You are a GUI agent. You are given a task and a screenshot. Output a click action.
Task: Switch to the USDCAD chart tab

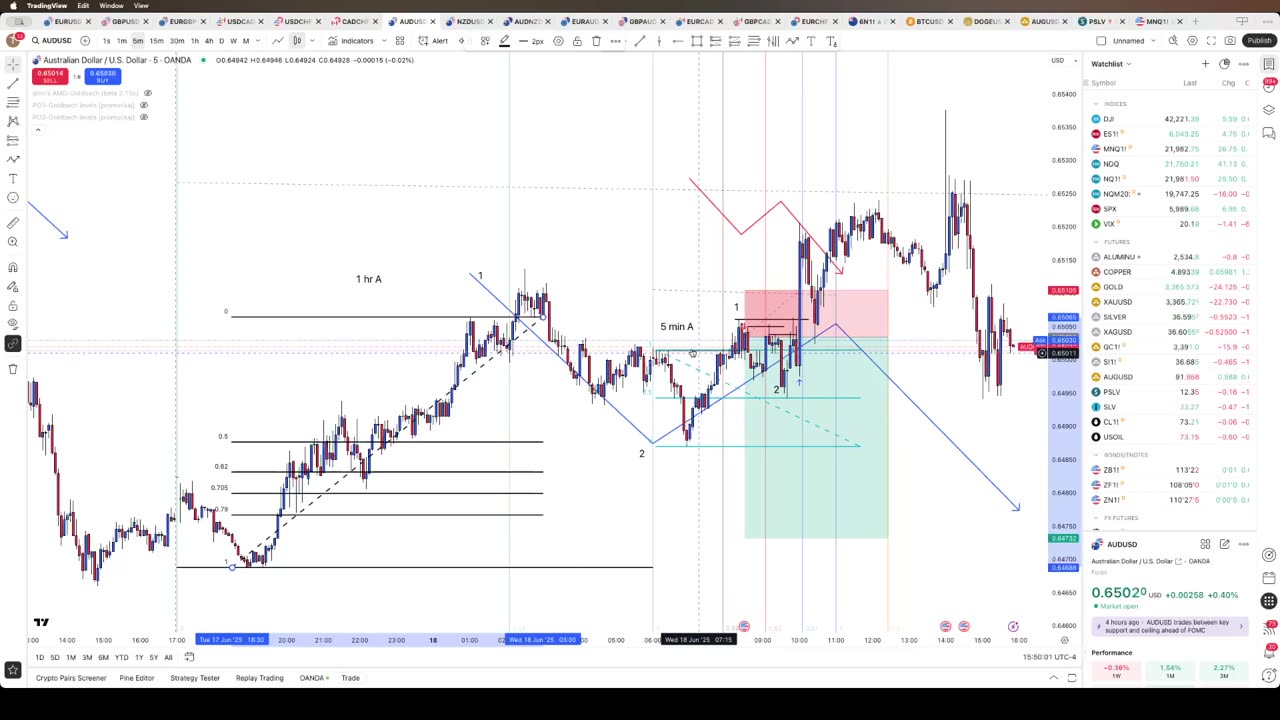[x=241, y=21]
